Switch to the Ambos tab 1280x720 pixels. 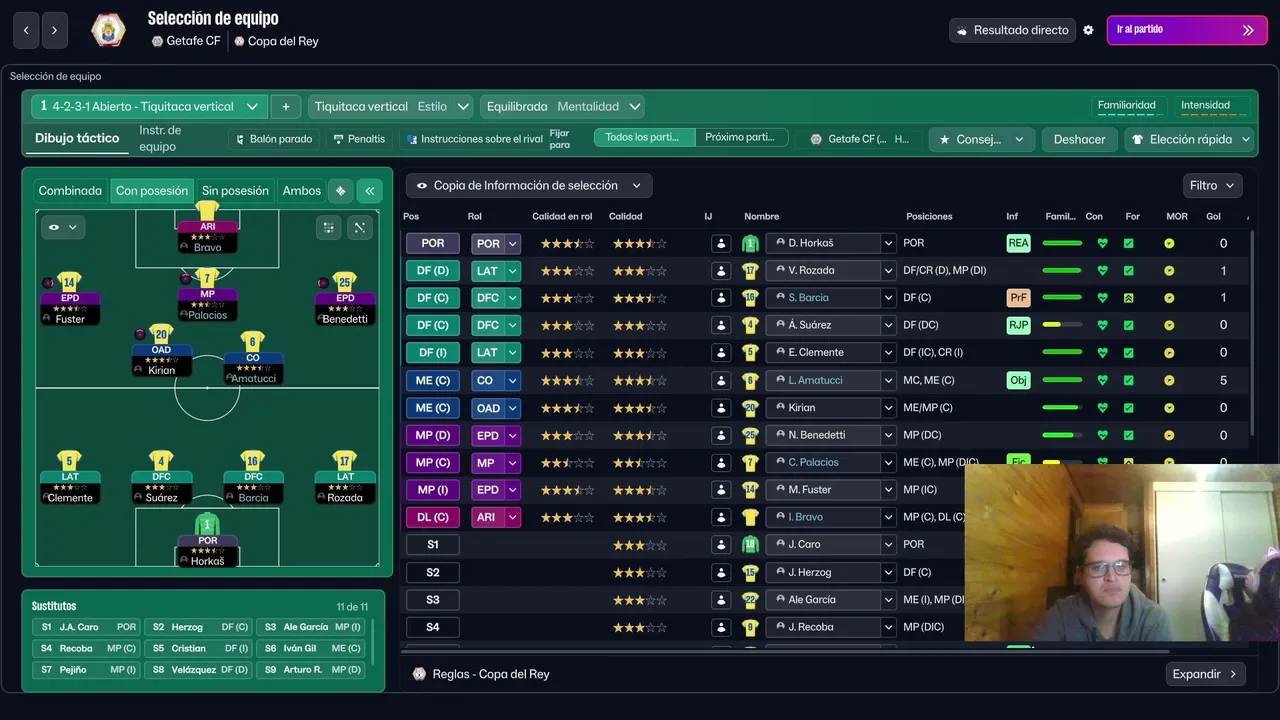(x=302, y=191)
